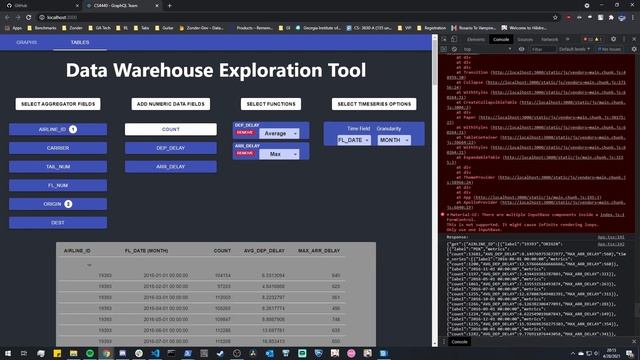The height and width of the screenshot is (360, 640).
Task: Open the Registration bookmark folder
Action: tap(431, 28)
